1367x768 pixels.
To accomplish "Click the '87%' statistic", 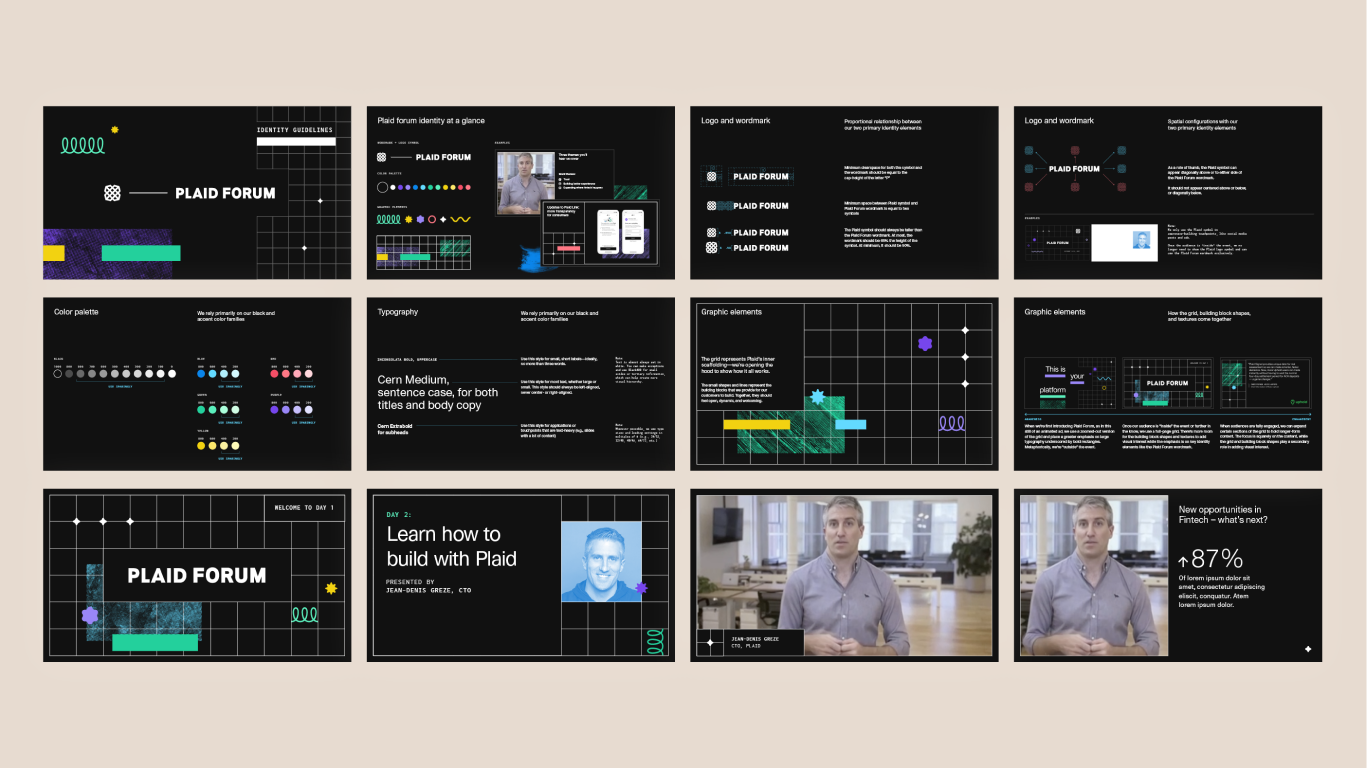I will pos(1217,558).
